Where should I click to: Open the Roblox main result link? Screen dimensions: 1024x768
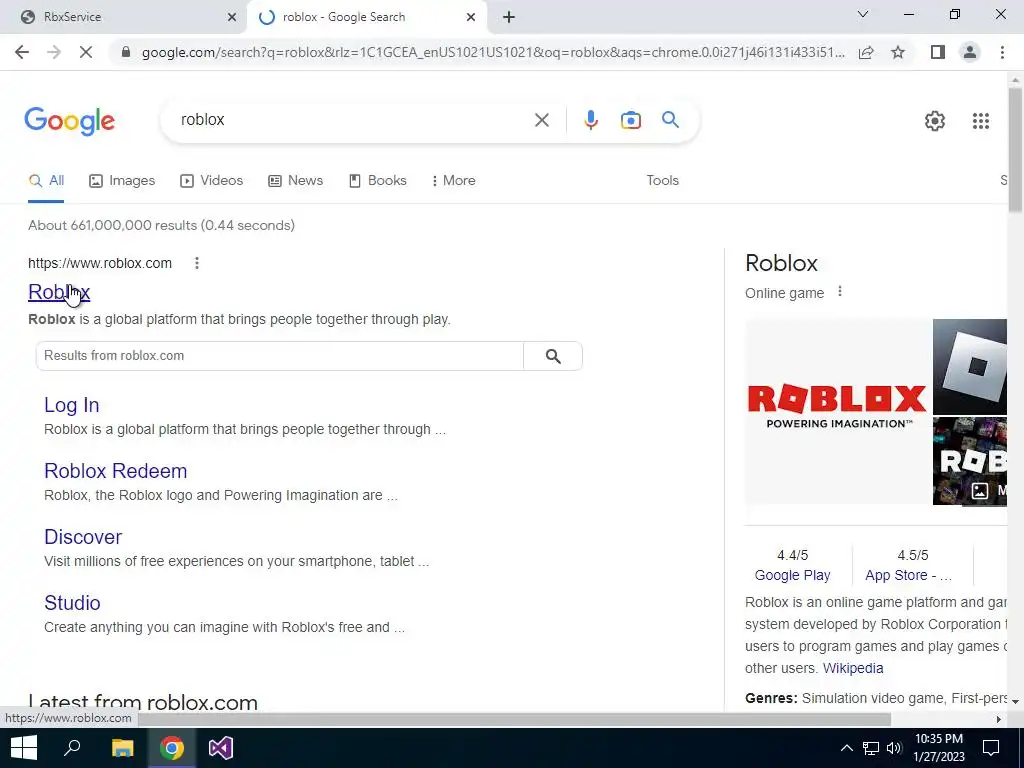[59, 292]
